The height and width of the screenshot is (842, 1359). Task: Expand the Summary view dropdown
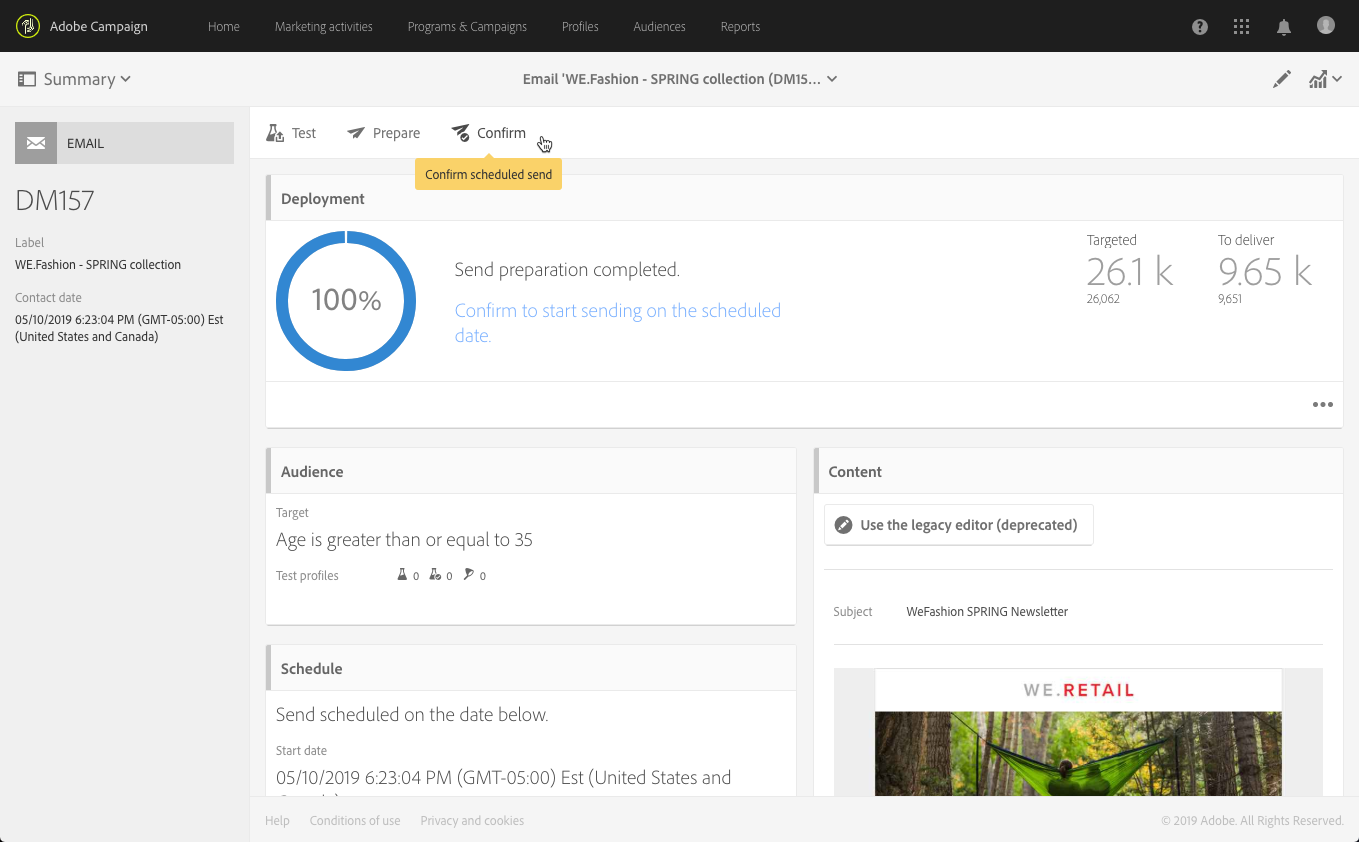click(x=75, y=79)
